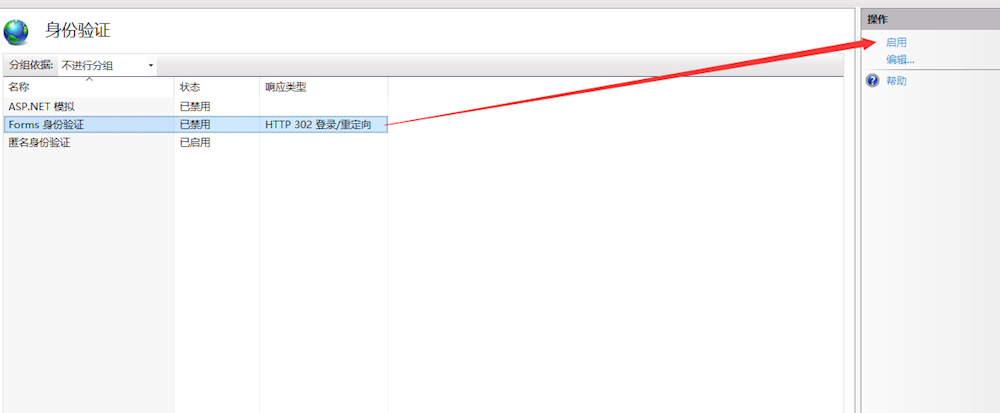Click the HTTP 302 登录/重定向 cell
Image resolution: width=1000 pixels, height=413 pixels.
[318, 125]
